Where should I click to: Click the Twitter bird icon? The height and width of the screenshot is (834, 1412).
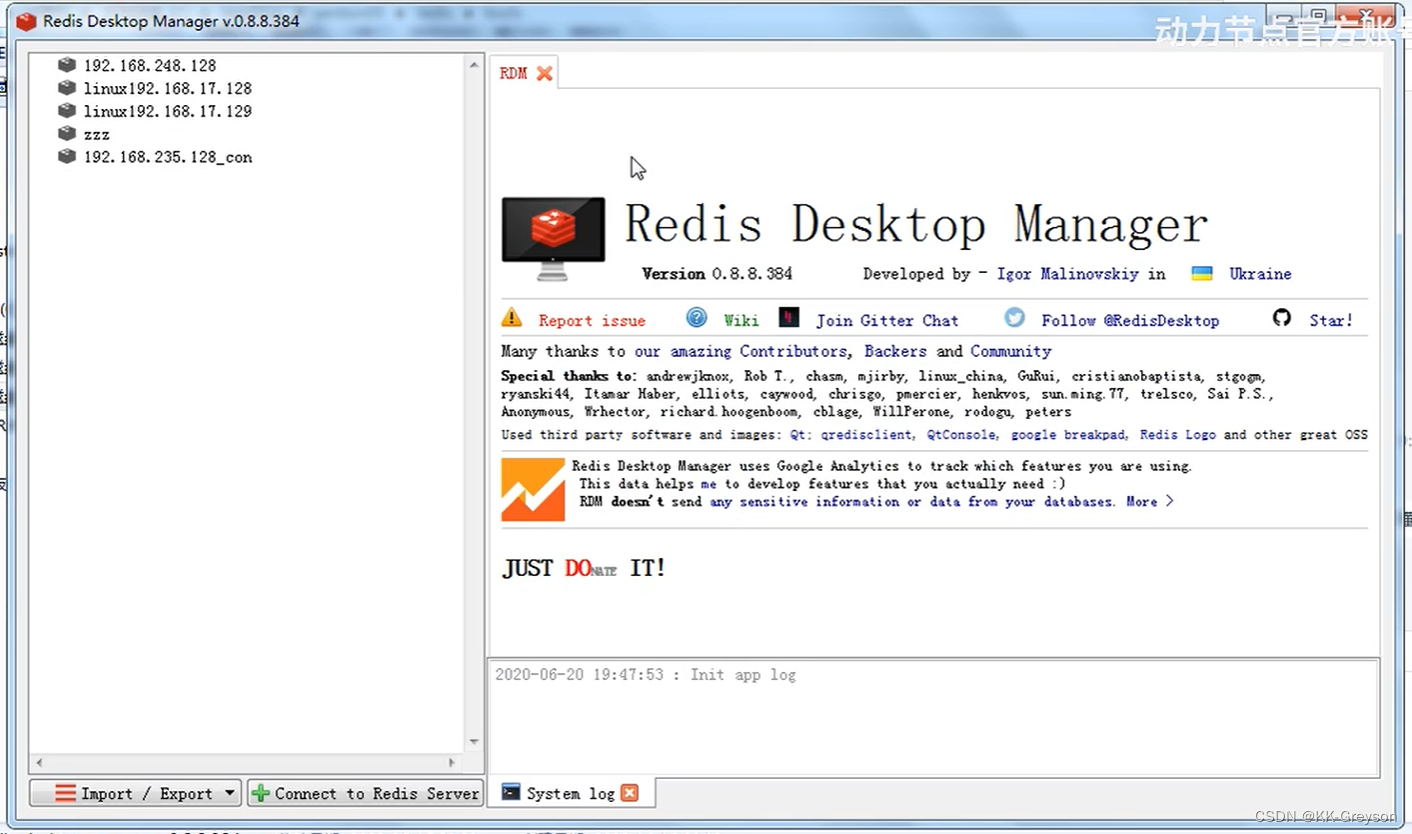click(x=1015, y=318)
